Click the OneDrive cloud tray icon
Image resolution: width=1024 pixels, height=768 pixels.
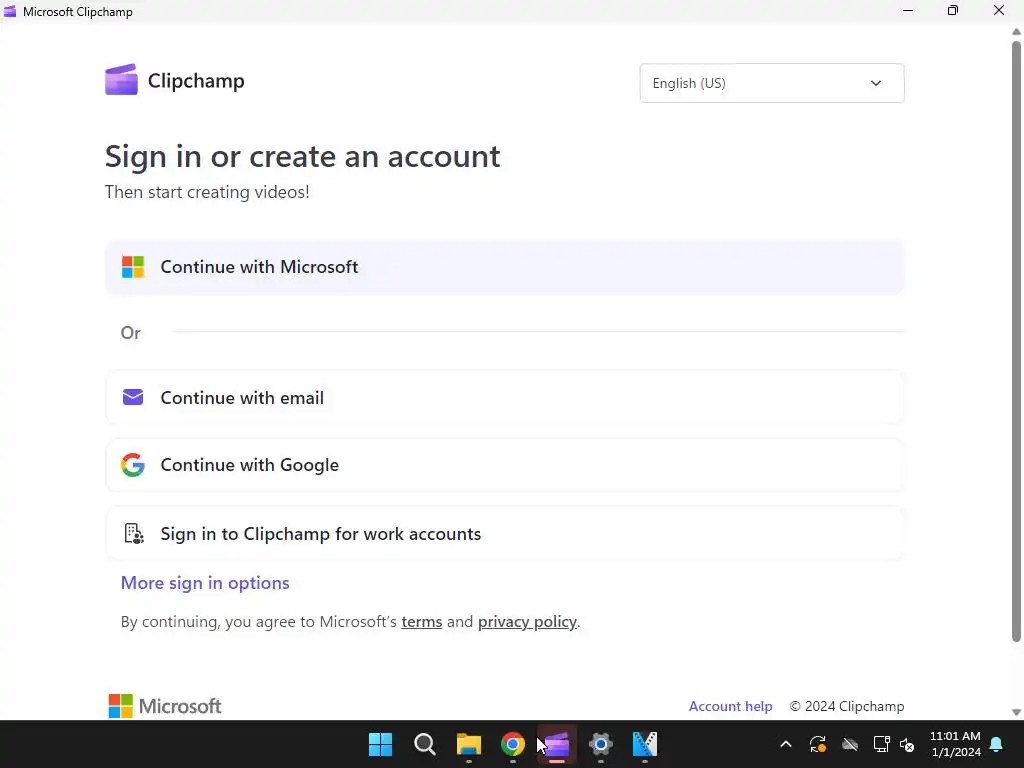click(x=850, y=744)
